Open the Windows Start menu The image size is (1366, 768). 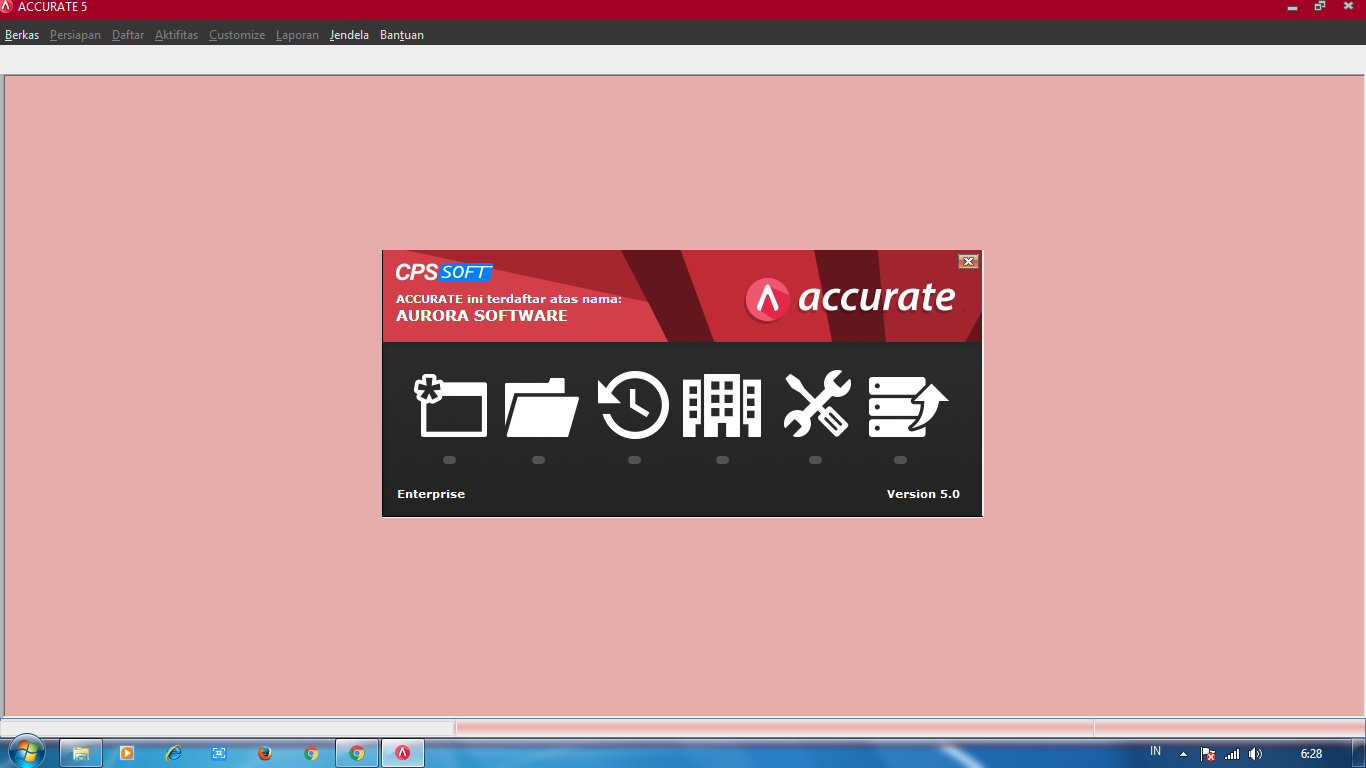coord(26,753)
